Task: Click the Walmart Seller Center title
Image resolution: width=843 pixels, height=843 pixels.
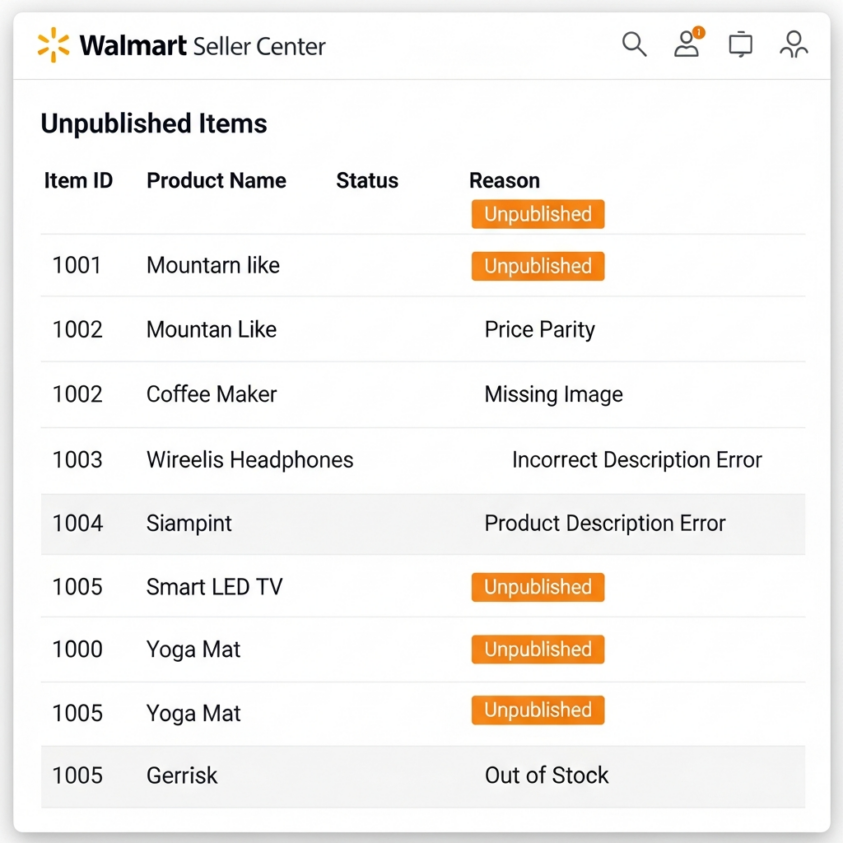Action: pos(202,46)
